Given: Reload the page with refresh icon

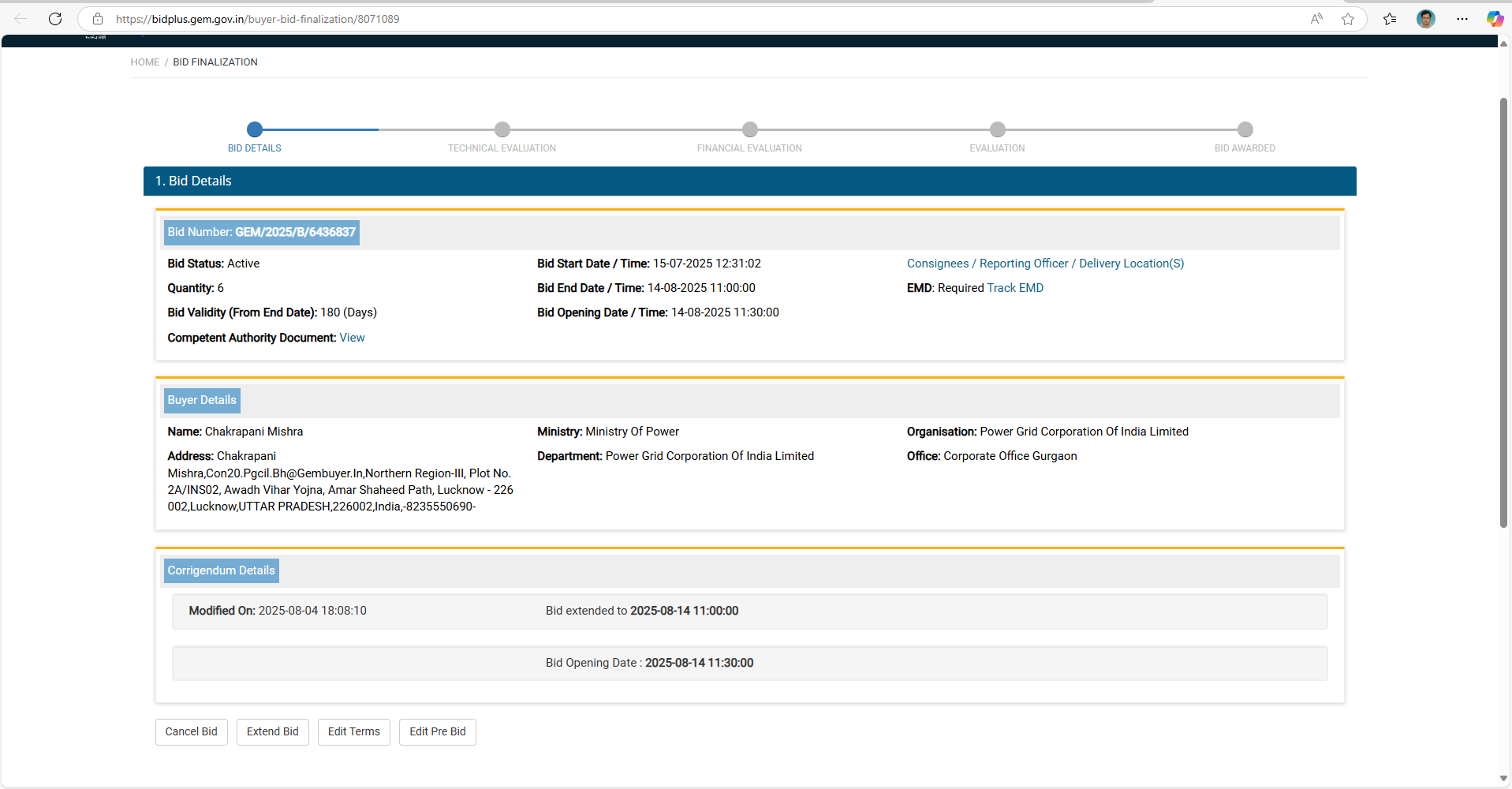Looking at the screenshot, I should point(55,19).
